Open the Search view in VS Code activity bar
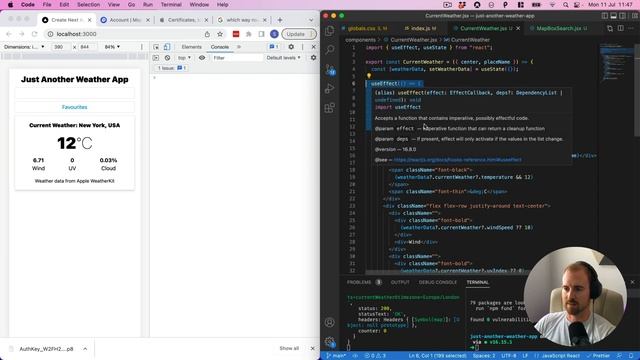 point(330,49)
